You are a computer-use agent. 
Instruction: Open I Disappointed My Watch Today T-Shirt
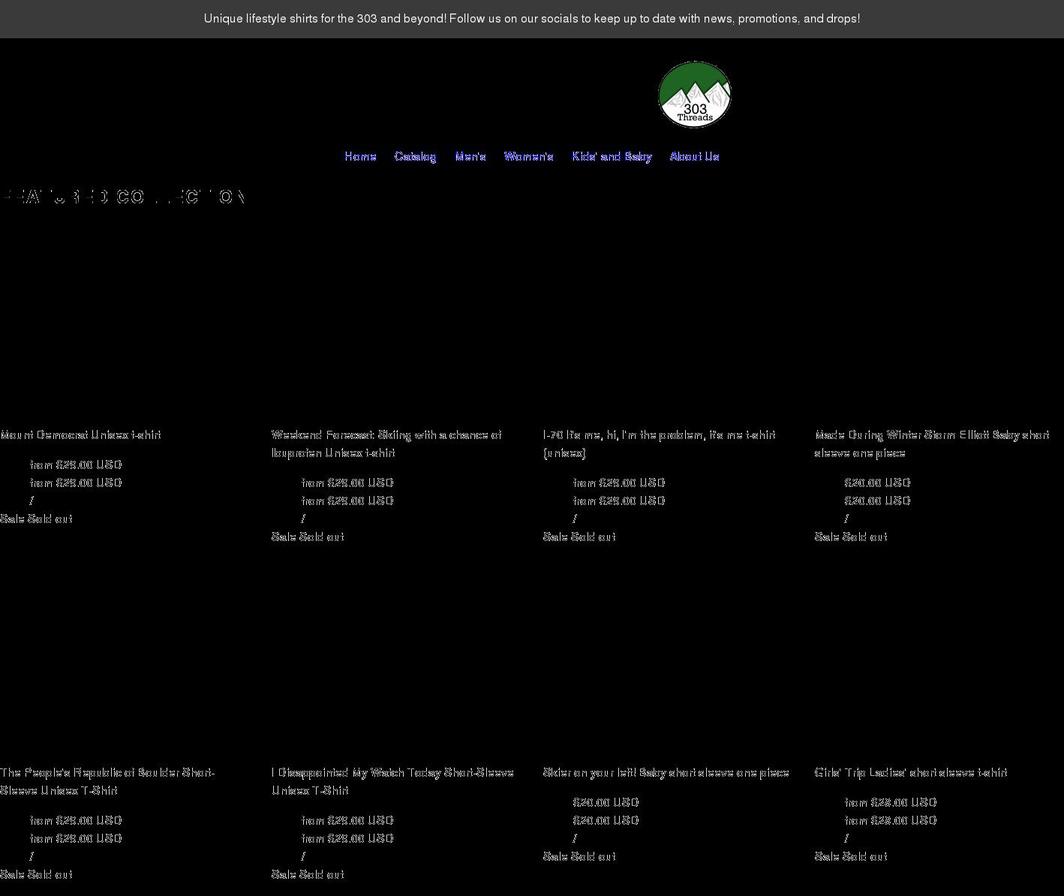point(393,781)
